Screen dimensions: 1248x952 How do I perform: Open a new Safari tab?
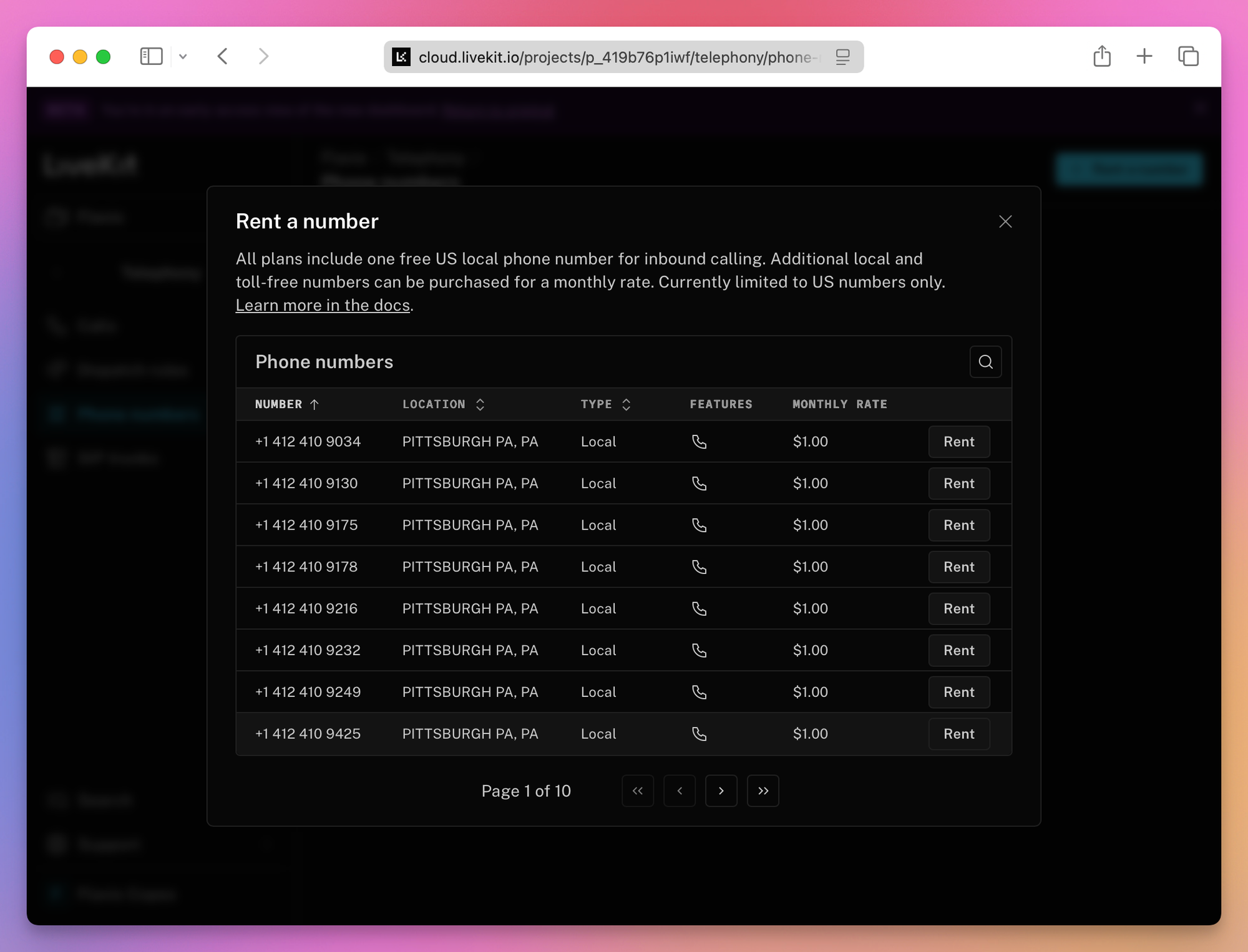tap(1144, 57)
